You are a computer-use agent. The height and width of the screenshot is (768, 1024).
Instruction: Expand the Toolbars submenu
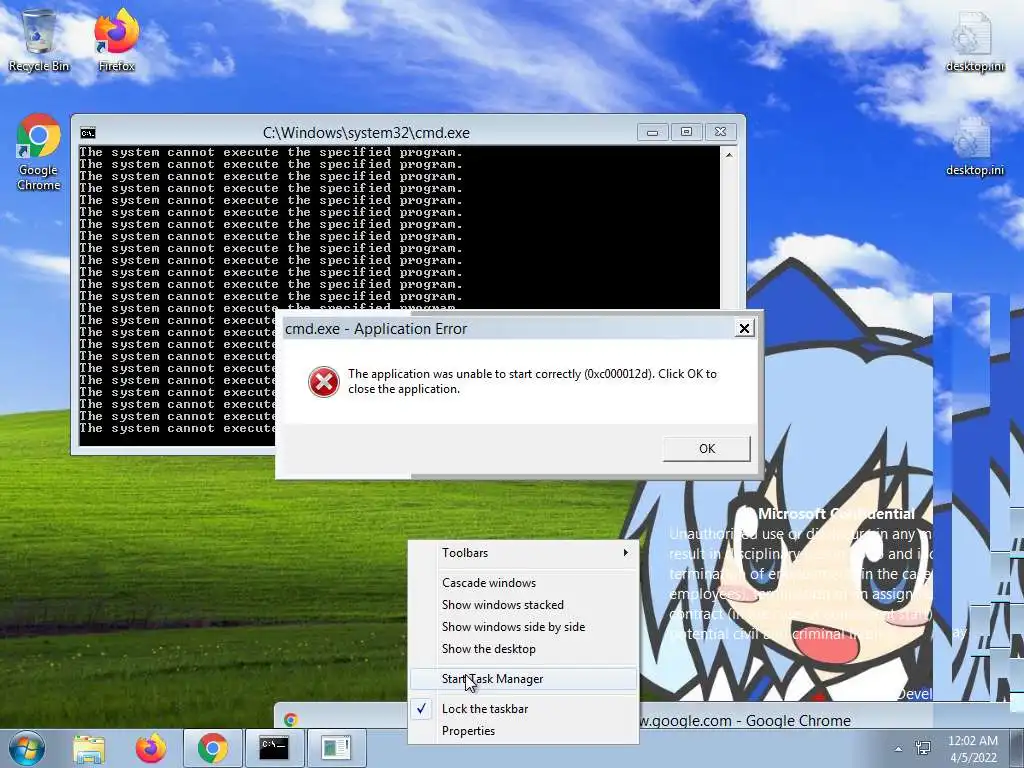tap(524, 553)
